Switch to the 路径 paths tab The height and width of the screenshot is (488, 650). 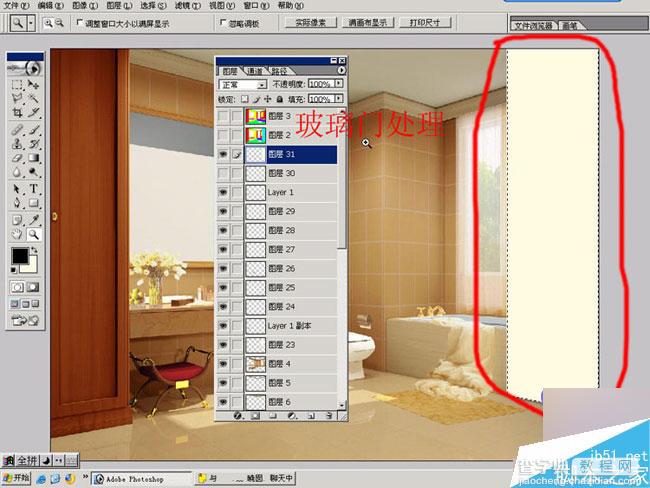pos(279,71)
